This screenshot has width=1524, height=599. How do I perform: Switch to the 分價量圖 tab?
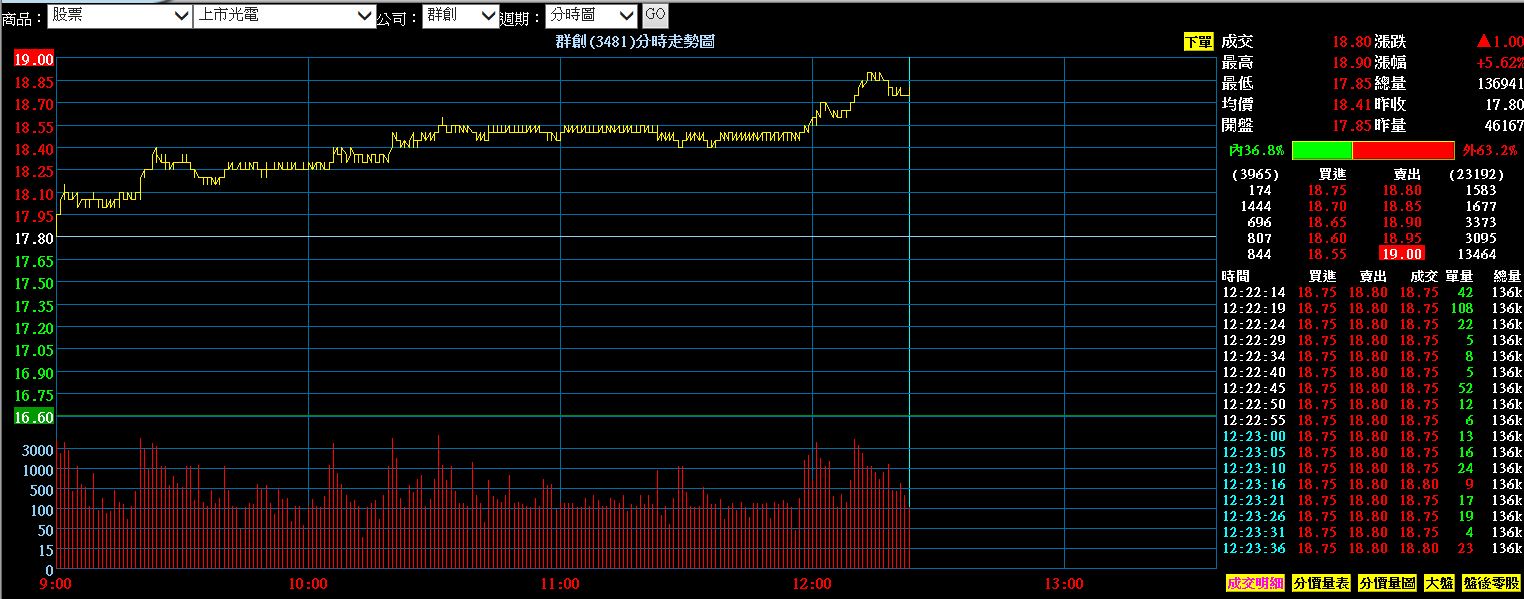pos(1387,583)
